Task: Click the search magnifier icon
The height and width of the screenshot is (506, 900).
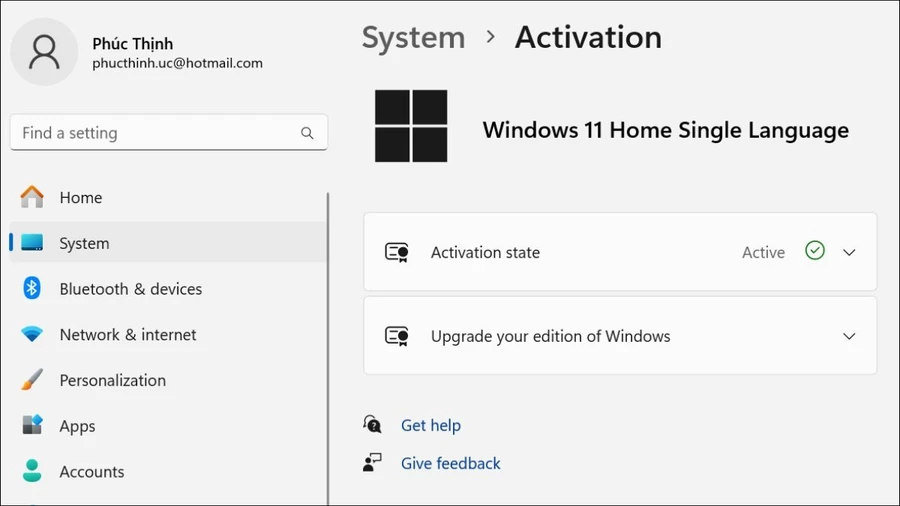Action: (x=307, y=133)
